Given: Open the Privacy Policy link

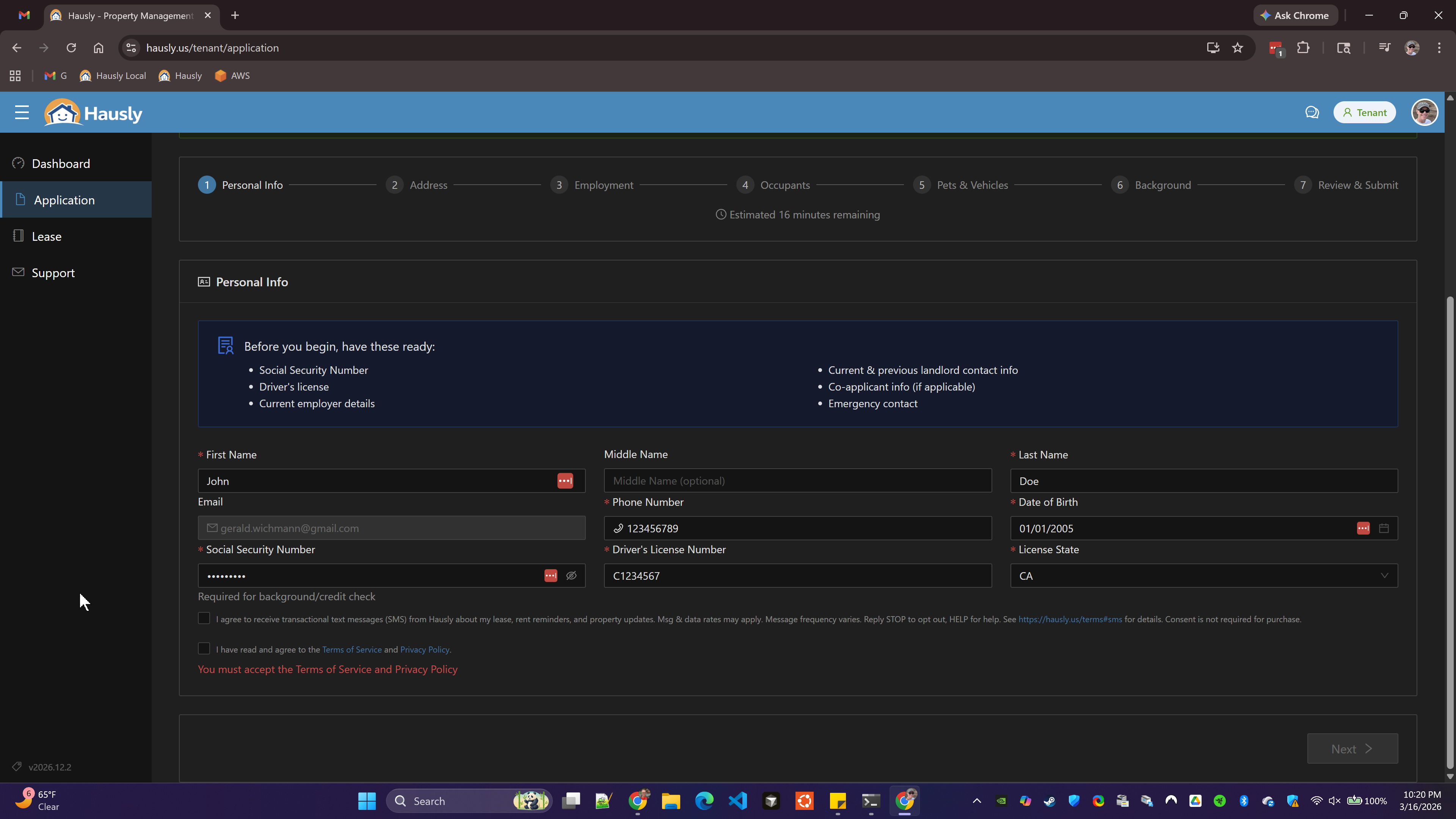Looking at the screenshot, I should point(425,650).
